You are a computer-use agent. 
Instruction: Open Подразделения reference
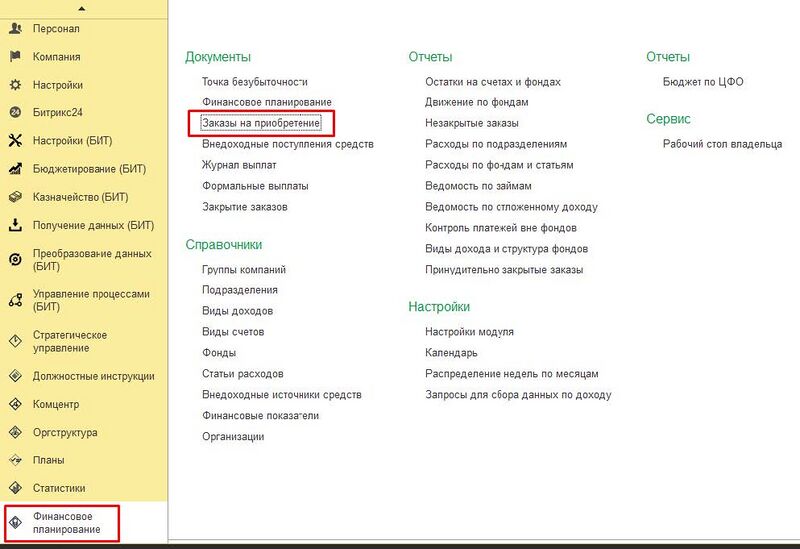coord(240,290)
